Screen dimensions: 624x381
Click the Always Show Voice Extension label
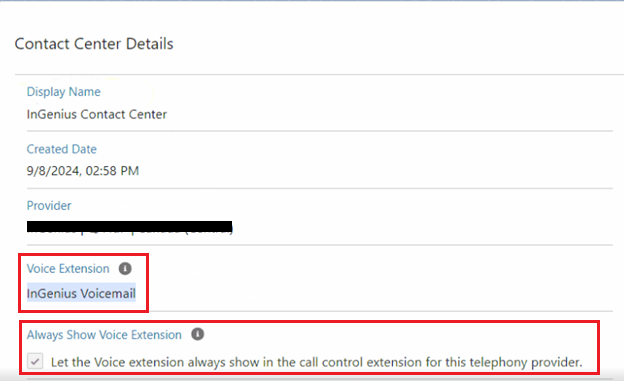tap(104, 335)
